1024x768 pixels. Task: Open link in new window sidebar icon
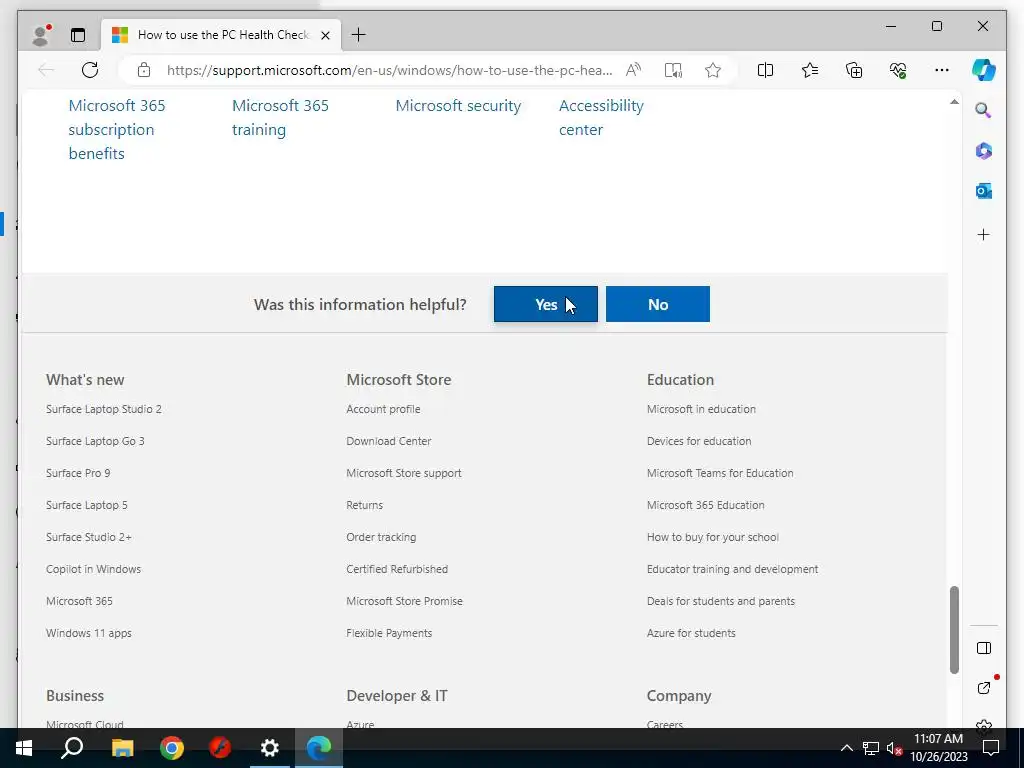tap(984, 688)
